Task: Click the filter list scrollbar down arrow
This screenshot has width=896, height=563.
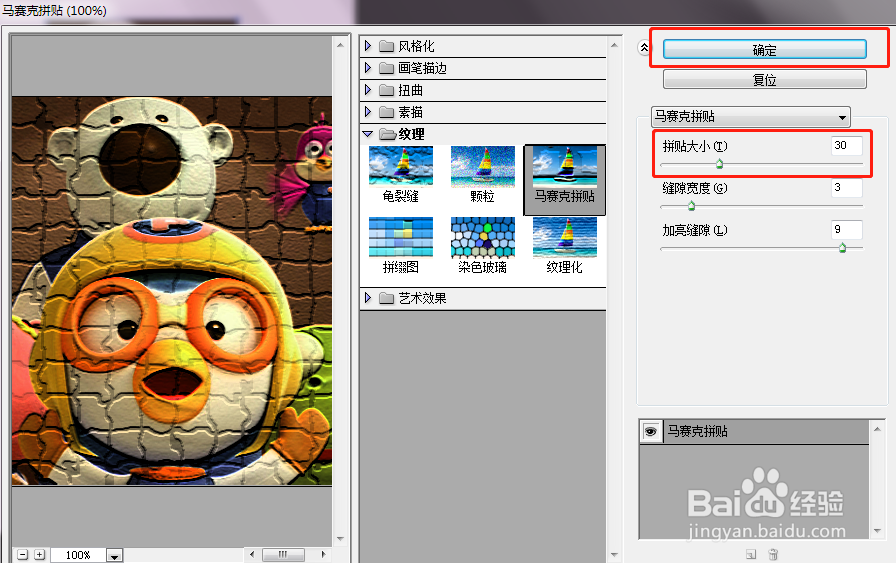Action: [614, 554]
